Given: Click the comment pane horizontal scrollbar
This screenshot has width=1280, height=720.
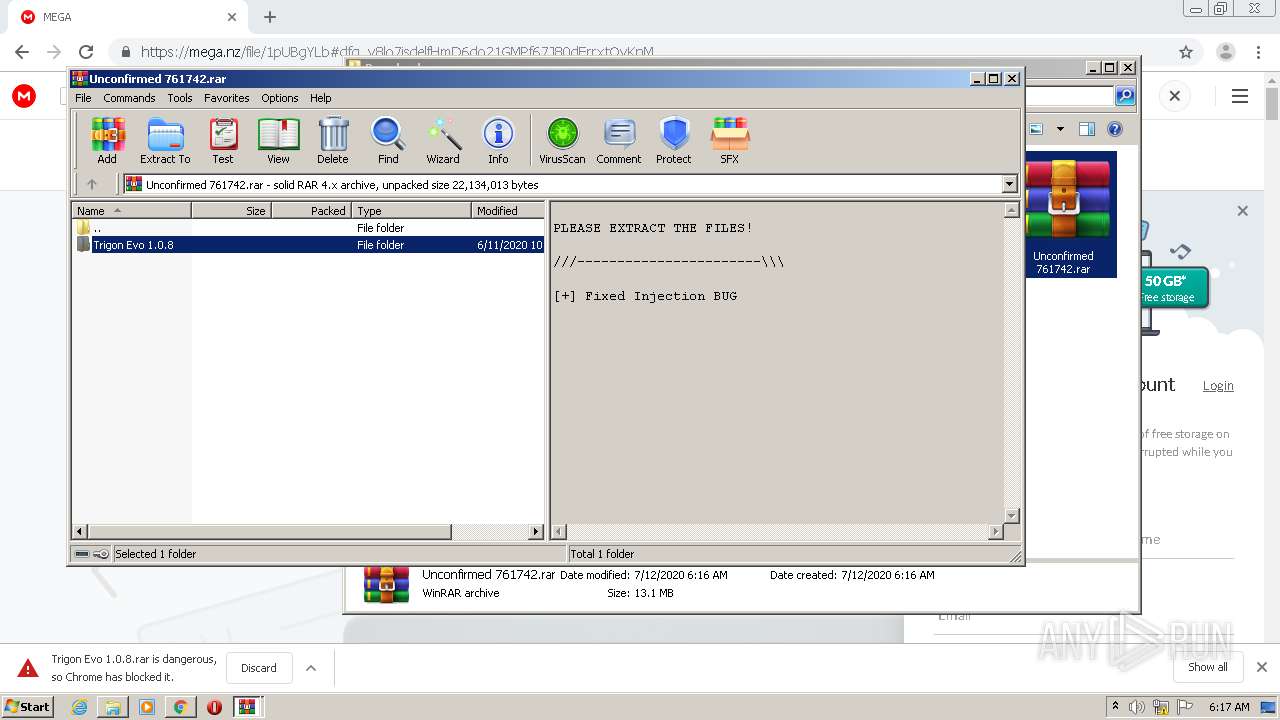Looking at the screenshot, I should (778, 531).
